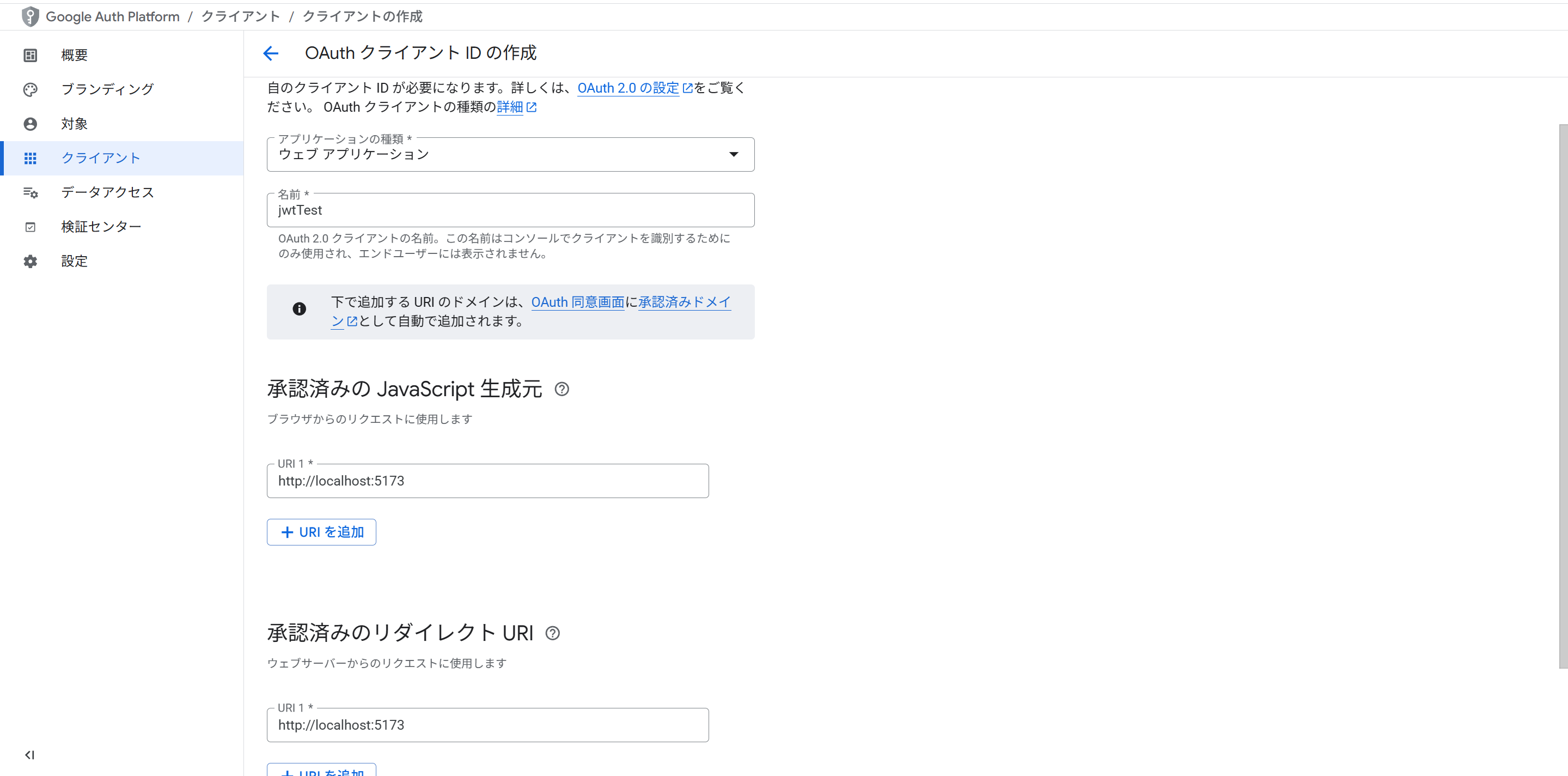Click help icon beside JavaScript 生成元 heading

[561, 389]
